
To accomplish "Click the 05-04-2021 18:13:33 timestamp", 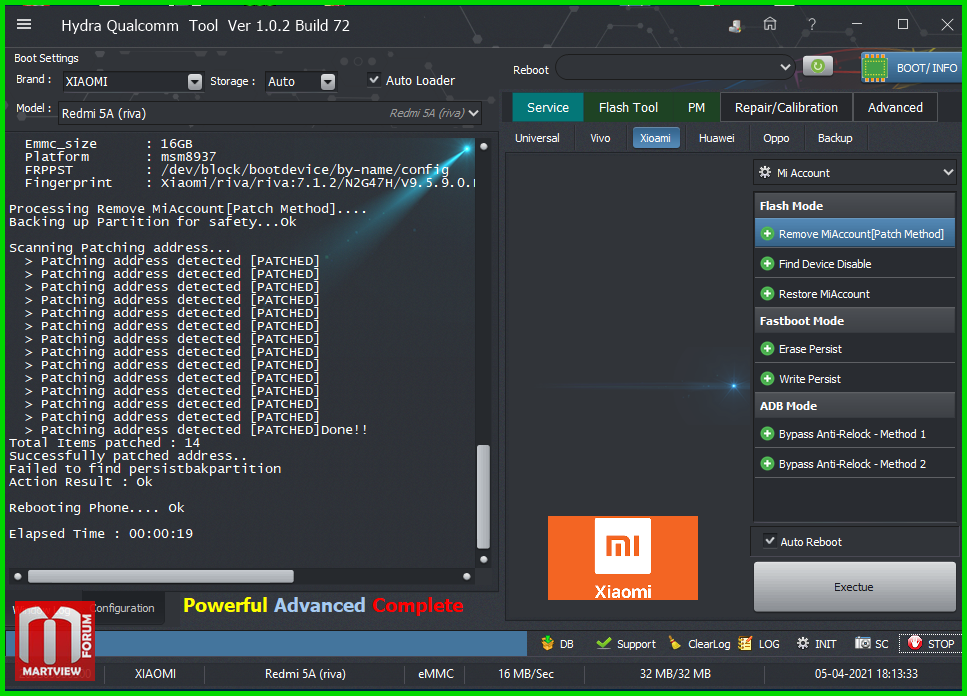I will tap(866, 674).
